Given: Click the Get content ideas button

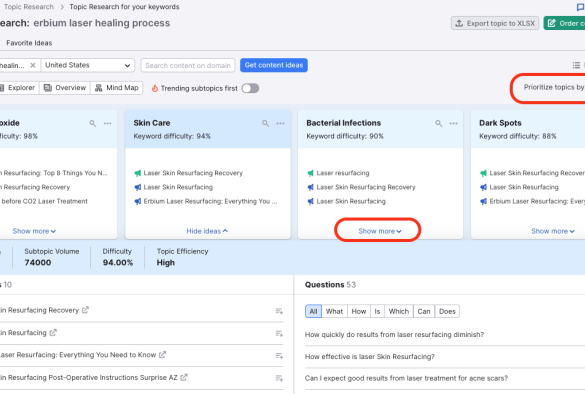Looking at the screenshot, I should pyautogui.click(x=274, y=65).
